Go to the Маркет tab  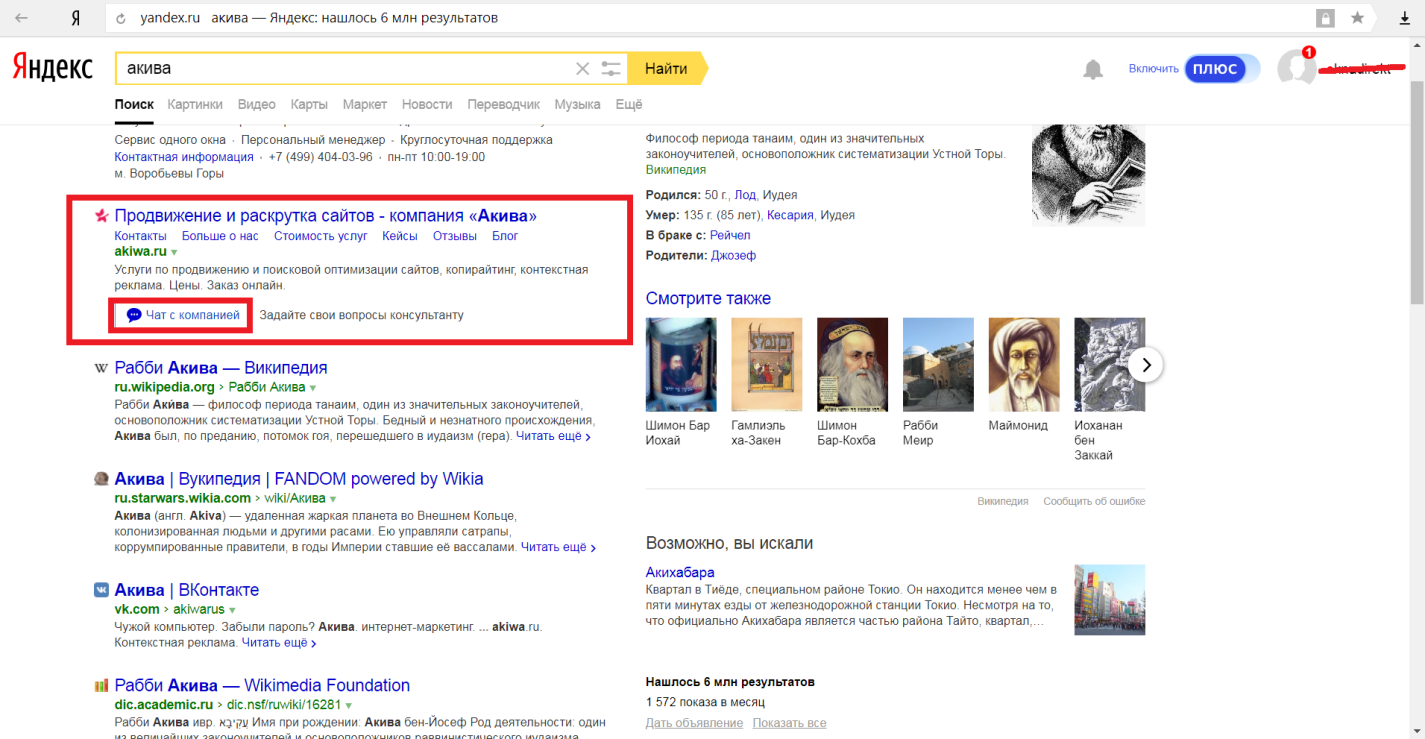pyautogui.click(x=365, y=104)
